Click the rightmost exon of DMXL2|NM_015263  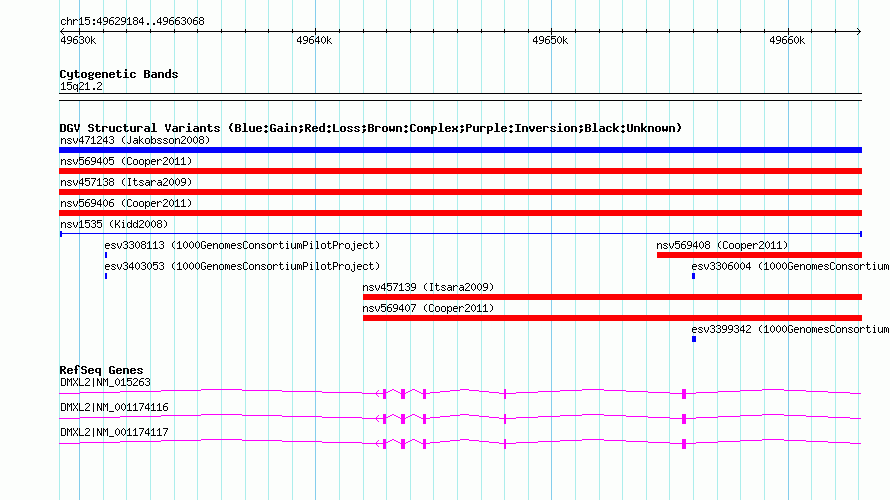pyautogui.click(x=684, y=394)
